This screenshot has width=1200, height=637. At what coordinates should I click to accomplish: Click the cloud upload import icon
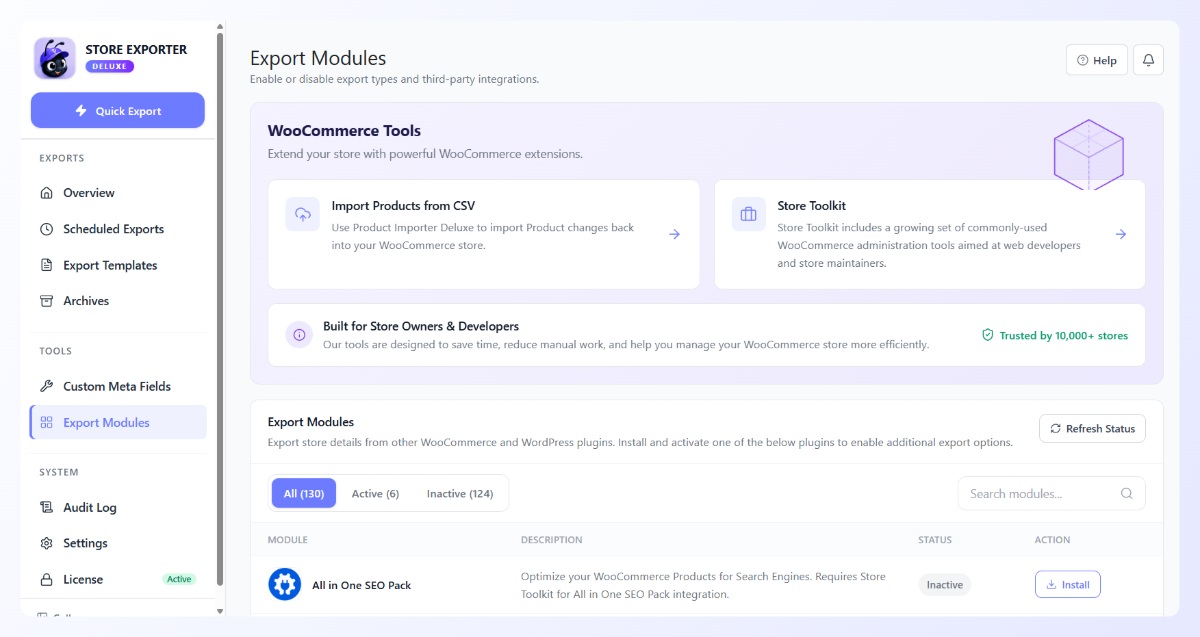pos(303,214)
